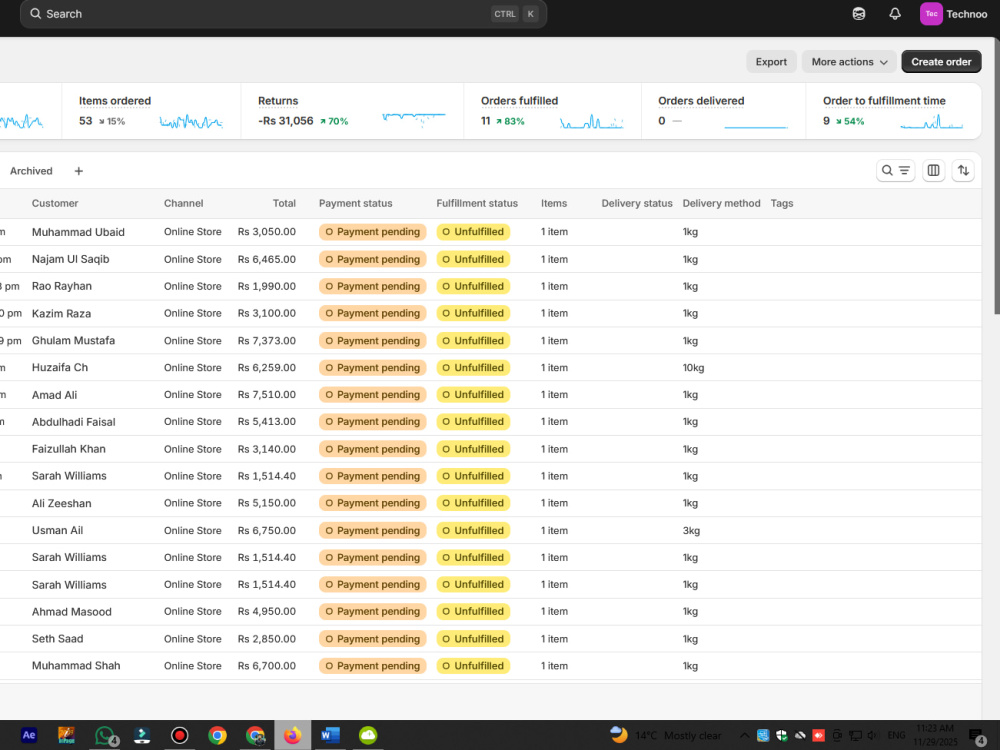1000x750 pixels.
Task: Open the Items ordered metric card
Action: pyautogui.click(x=151, y=111)
